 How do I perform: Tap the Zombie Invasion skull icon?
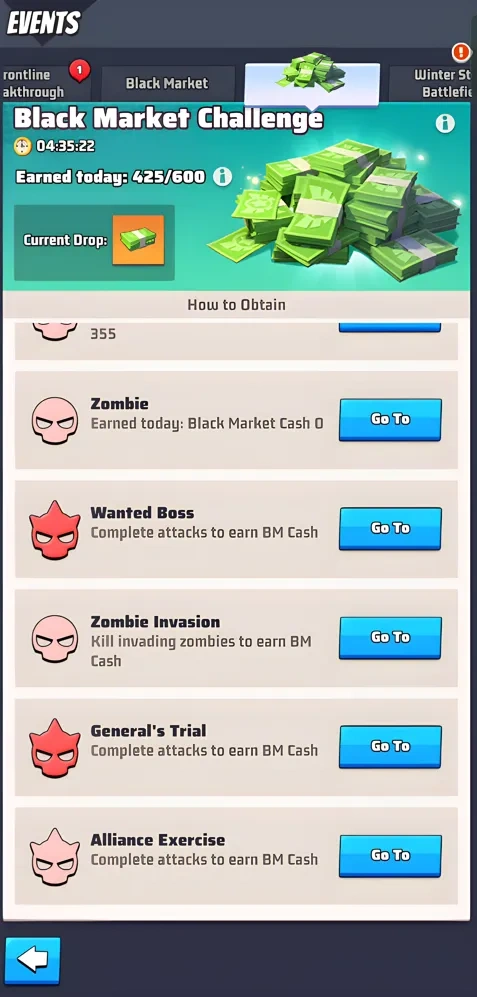click(x=55, y=638)
